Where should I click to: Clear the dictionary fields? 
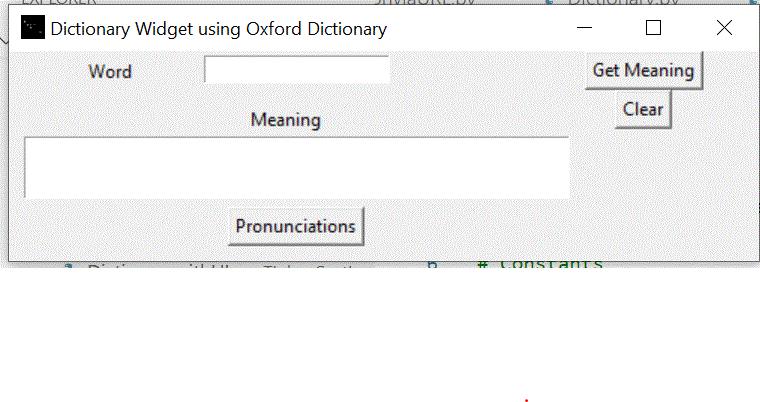[x=643, y=109]
